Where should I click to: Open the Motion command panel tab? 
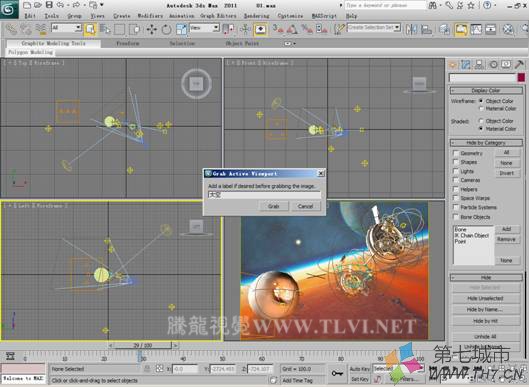[x=493, y=65]
